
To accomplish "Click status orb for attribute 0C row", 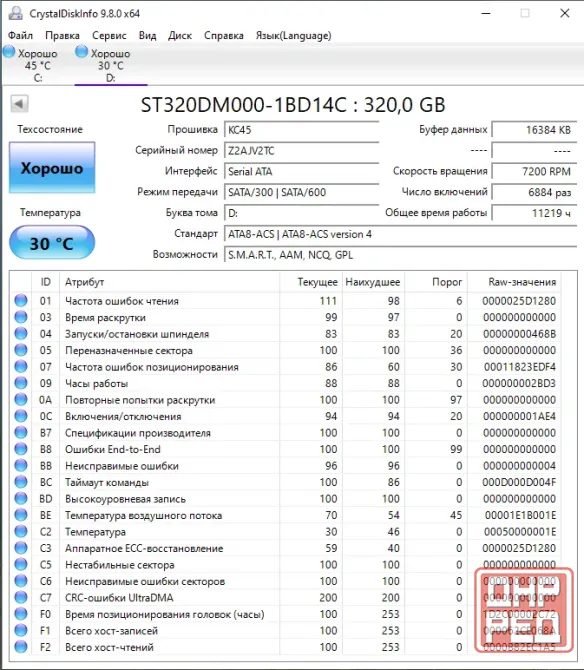I will pyautogui.click(x=21, y=416).
